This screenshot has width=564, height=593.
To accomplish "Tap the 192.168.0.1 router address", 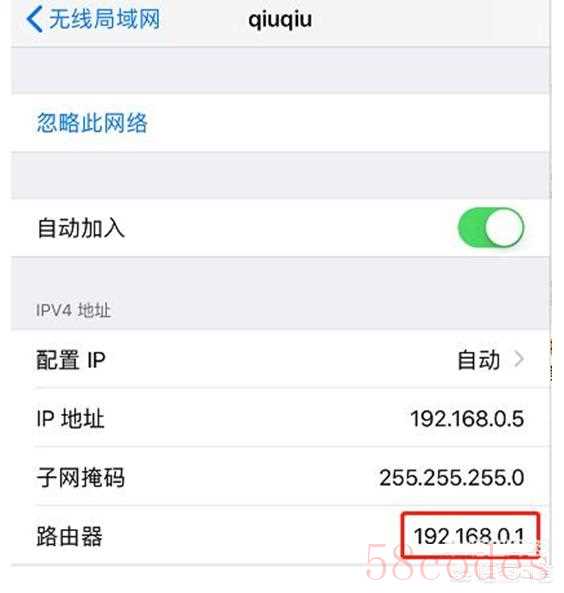I will click(469, 536).
